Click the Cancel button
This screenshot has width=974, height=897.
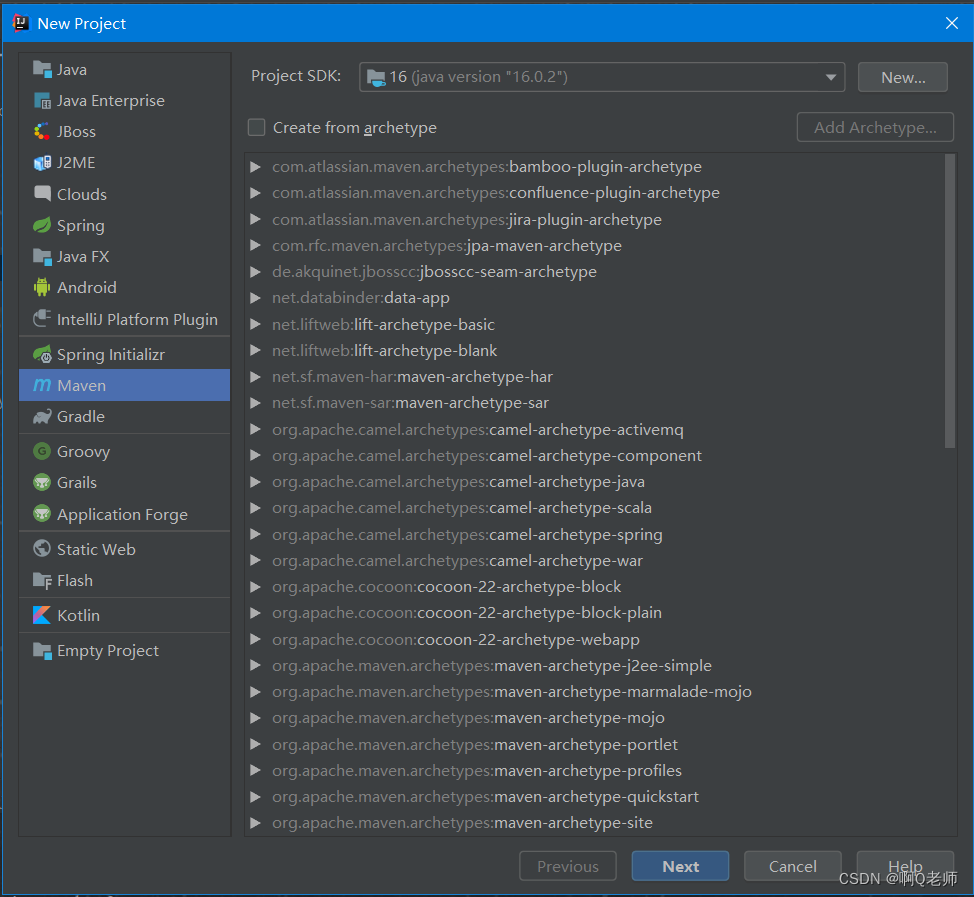click(793, 866)
